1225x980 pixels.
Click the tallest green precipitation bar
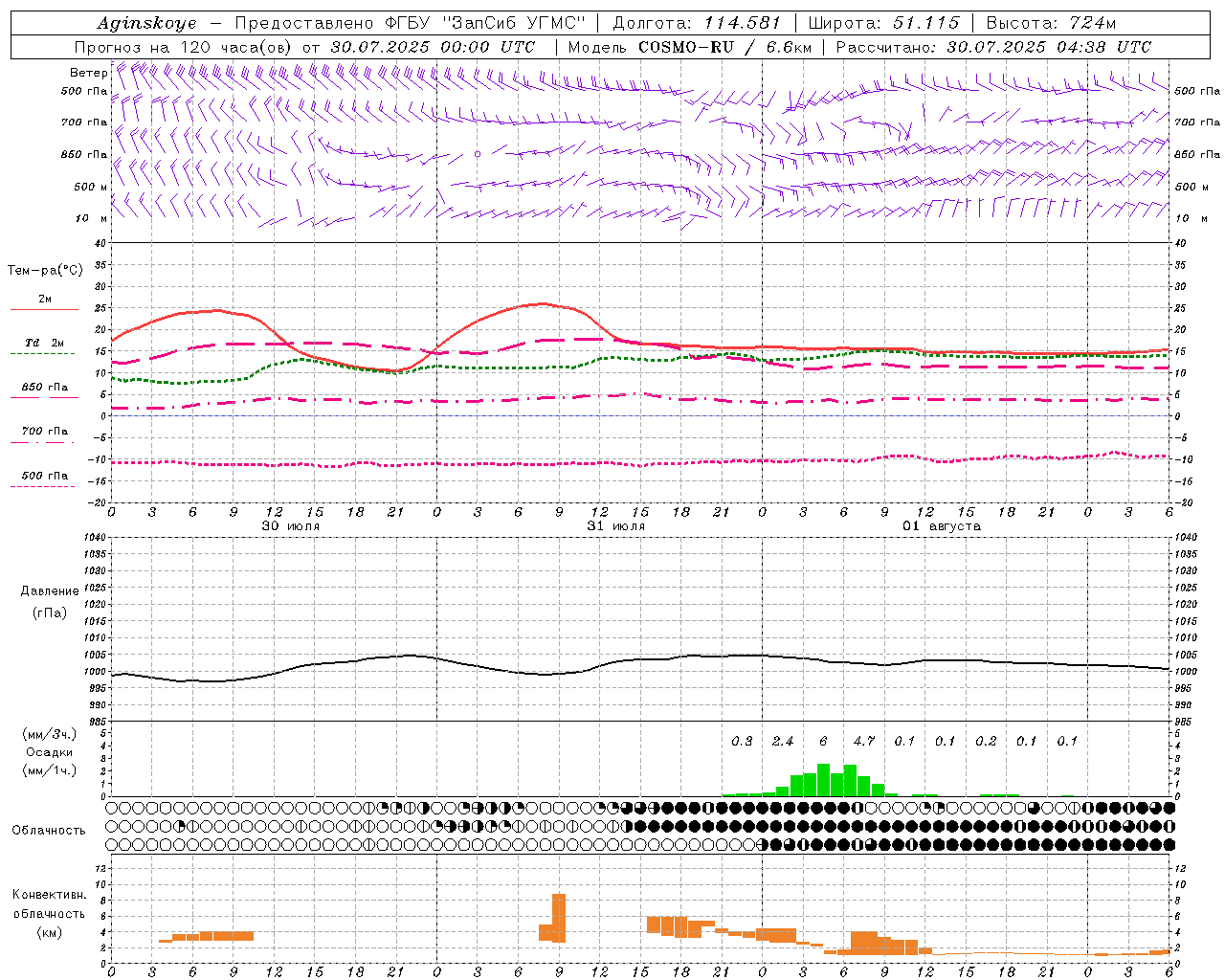pyautogui.click(x=823, y=780)
